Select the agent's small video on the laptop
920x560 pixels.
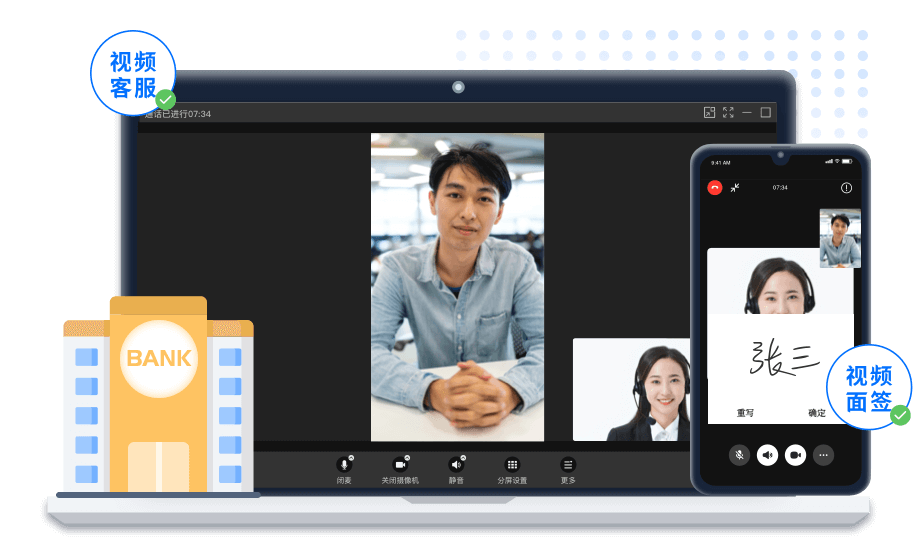coord(631,389)
